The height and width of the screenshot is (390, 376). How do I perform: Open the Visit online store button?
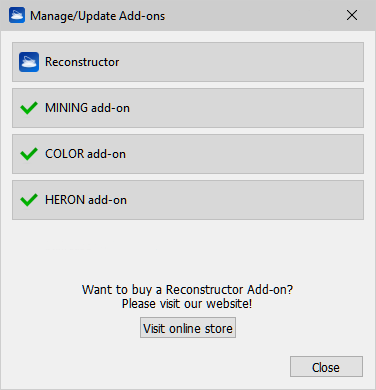tap(188, 328)
